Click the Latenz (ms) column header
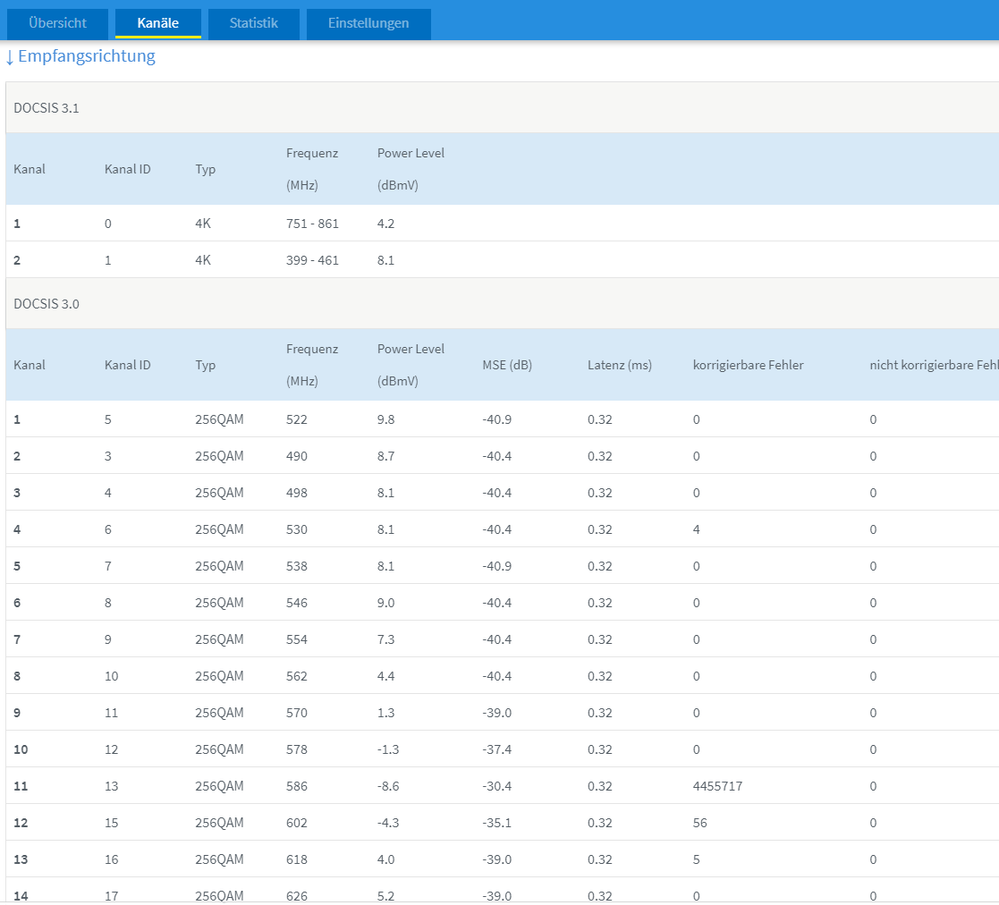The width and height of the screenshot is (999, 905). [x=619, y=365]
